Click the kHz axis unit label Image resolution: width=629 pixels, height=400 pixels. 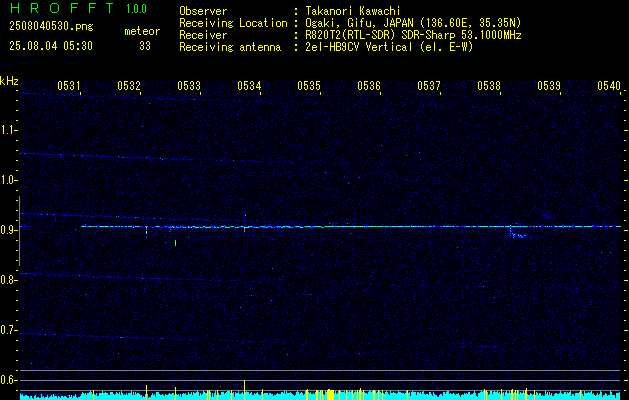[x=9, y=81]
